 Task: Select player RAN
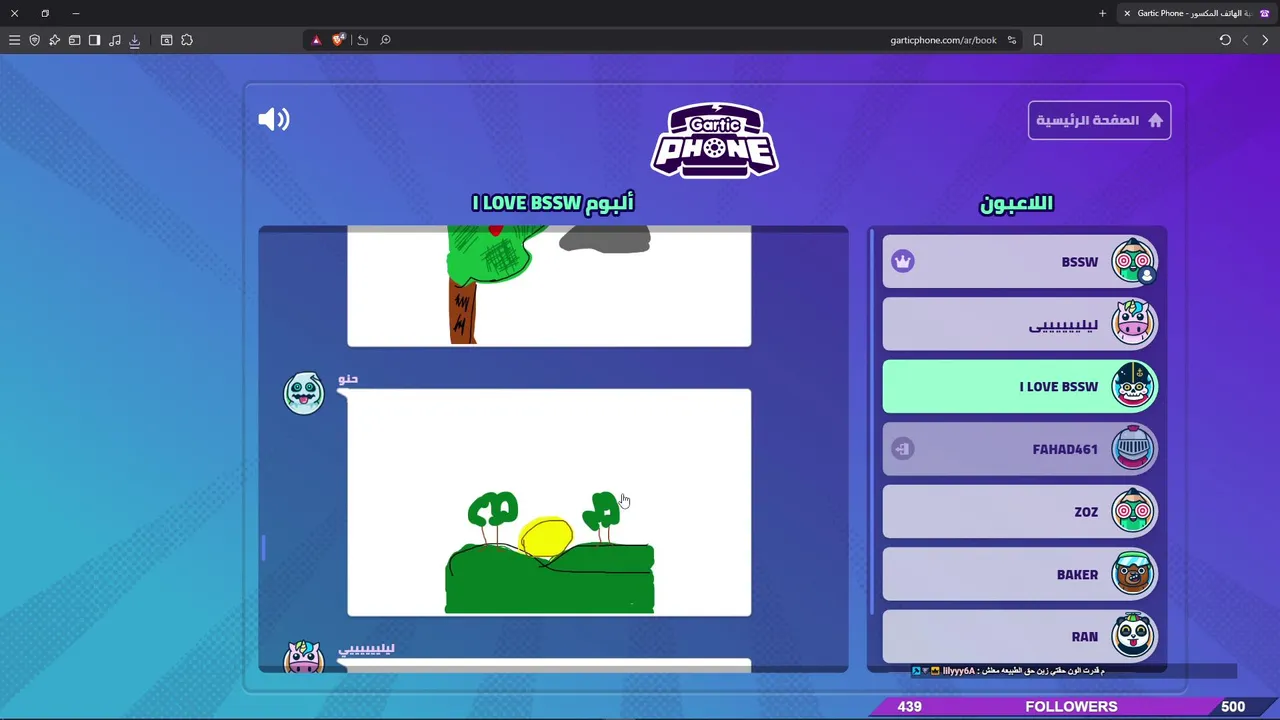point(1020,637)
